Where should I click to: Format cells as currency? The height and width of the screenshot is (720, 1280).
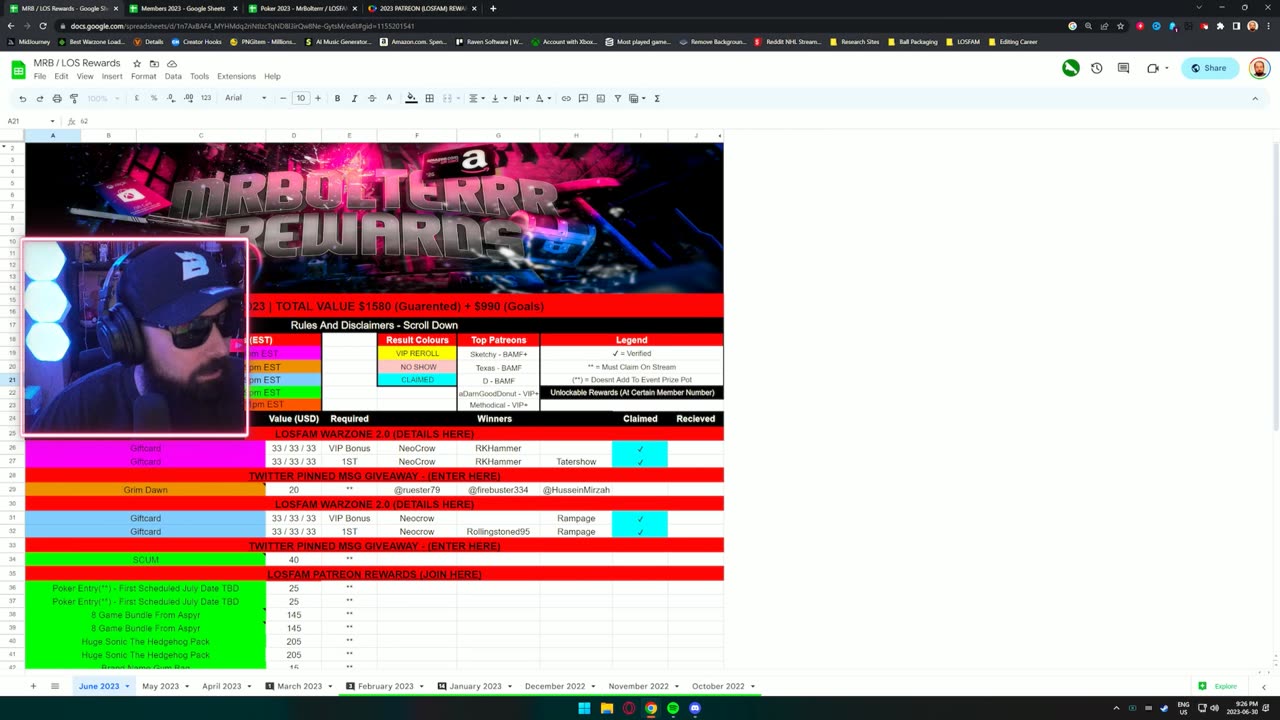pos(136,98)
